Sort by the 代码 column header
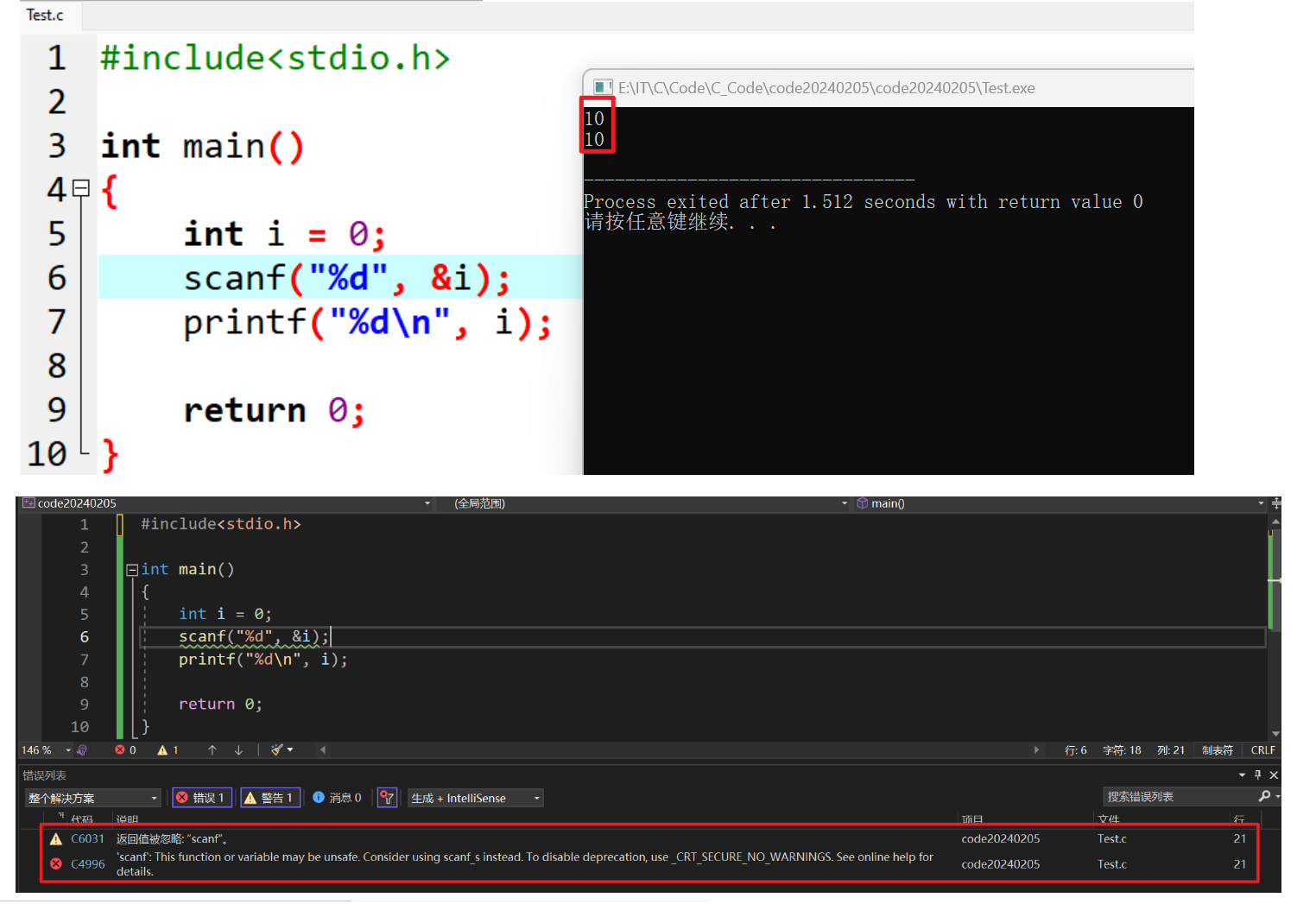The width and height of the screenshot is (1316, 904). (82, 819)
